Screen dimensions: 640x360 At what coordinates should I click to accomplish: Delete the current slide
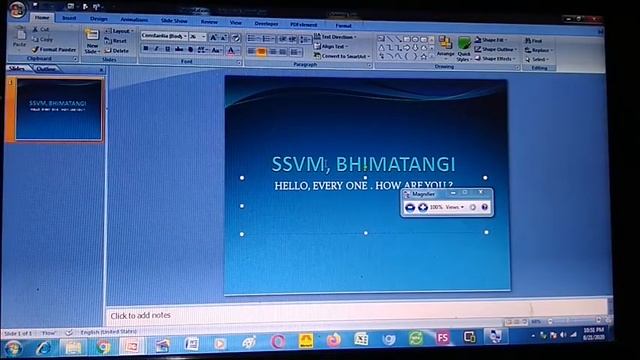click(x=117, y=51)
